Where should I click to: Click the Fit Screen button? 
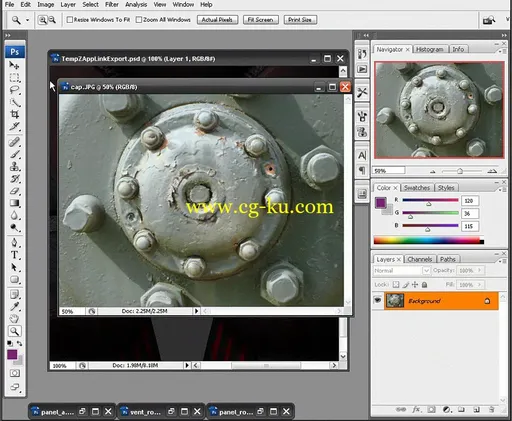click(x=261, y=20)
